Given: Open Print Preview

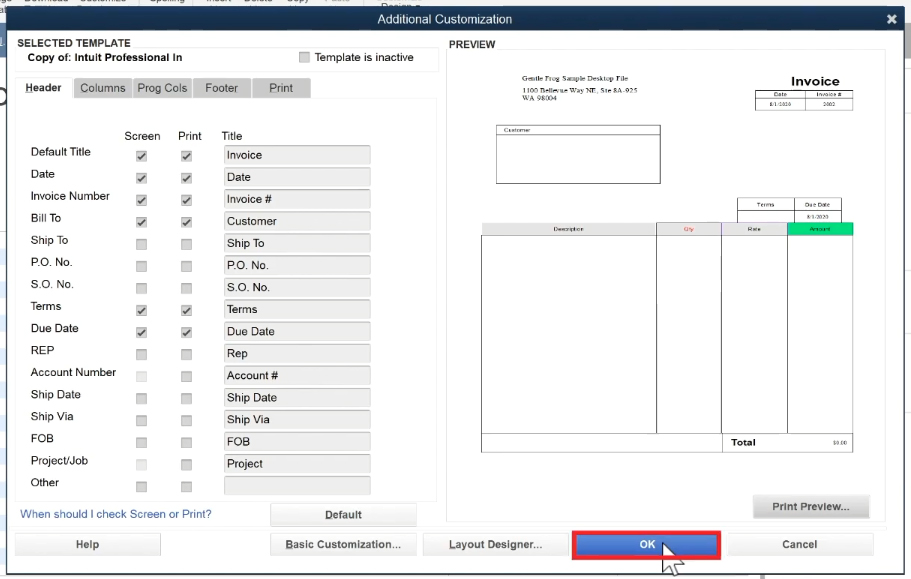Looking at the screenshot, I should [811, 506].
